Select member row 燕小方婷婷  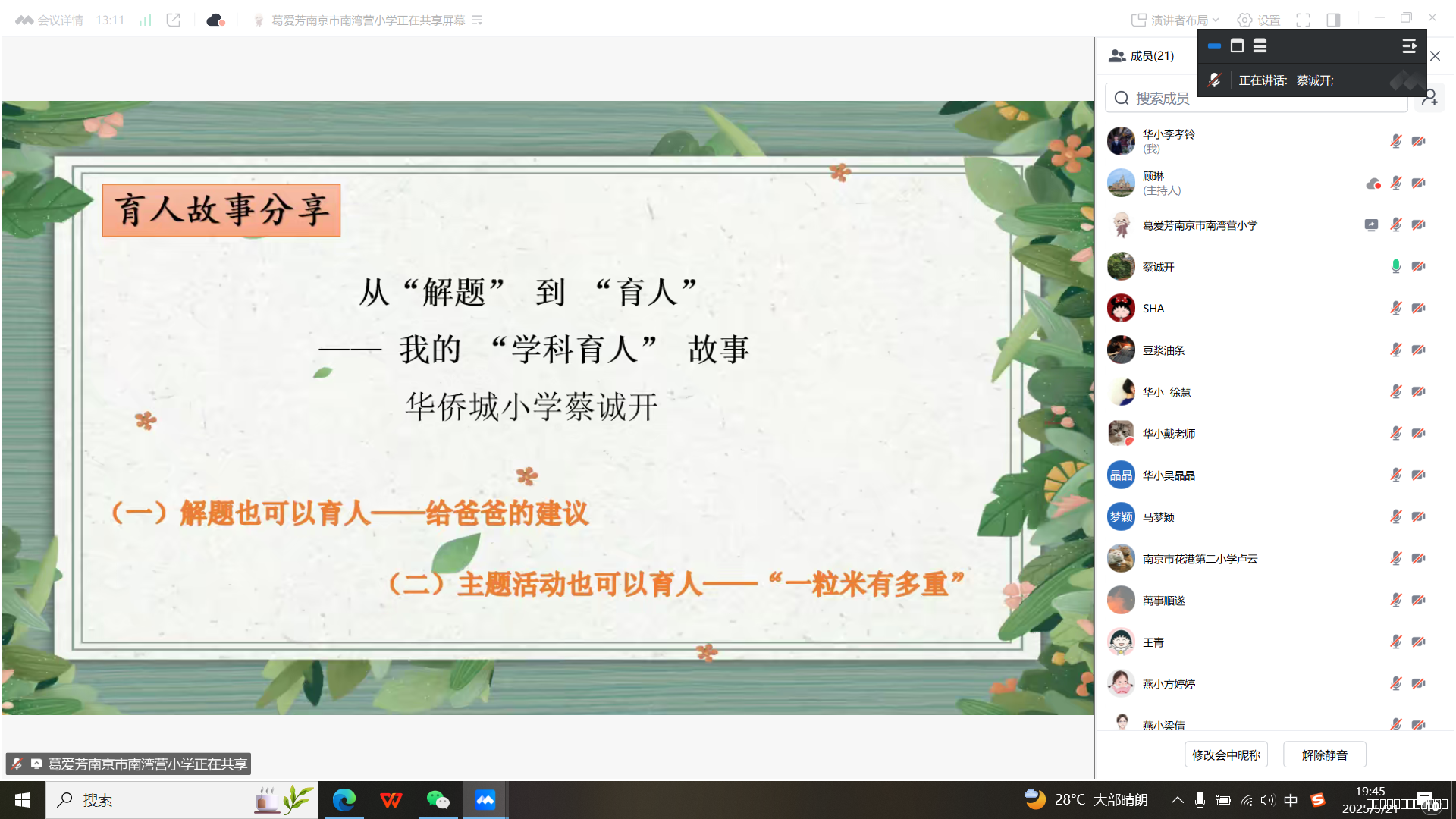(x=1274, y=684)
